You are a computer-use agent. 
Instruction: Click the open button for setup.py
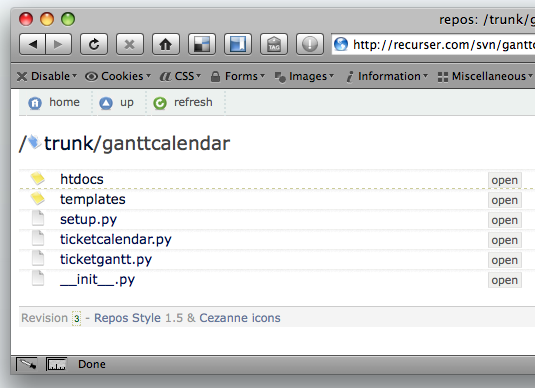(505, 220)
